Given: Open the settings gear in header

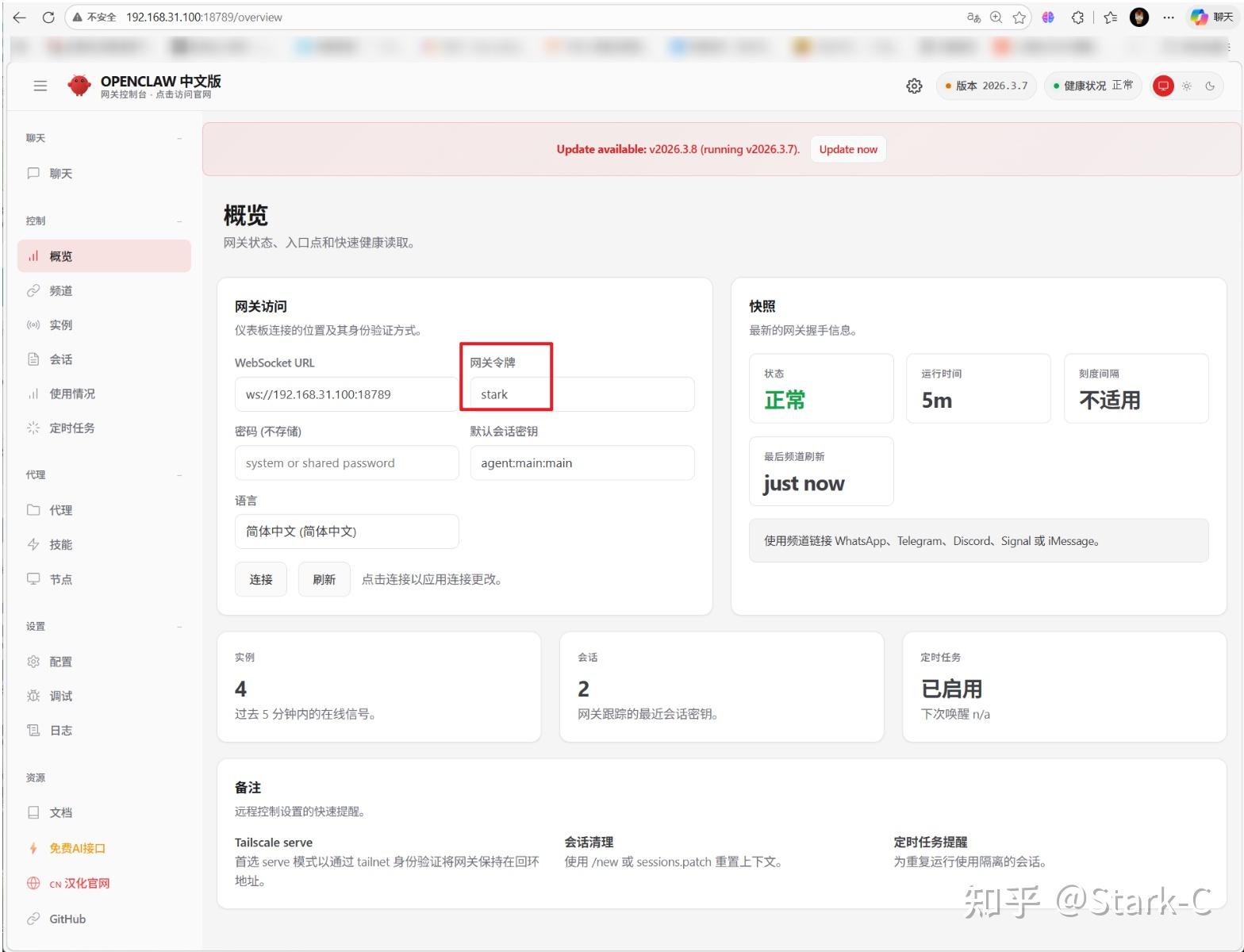Looking at the screenshot, I should [914, 86].
